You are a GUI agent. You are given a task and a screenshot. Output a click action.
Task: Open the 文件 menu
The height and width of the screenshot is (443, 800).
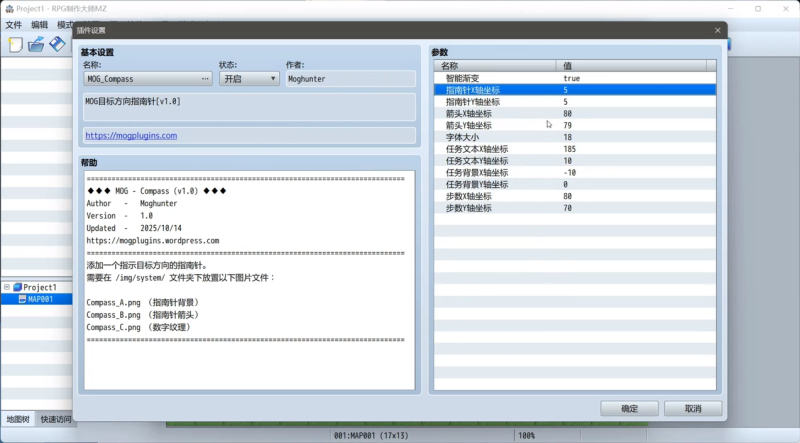tap(14, 25)
